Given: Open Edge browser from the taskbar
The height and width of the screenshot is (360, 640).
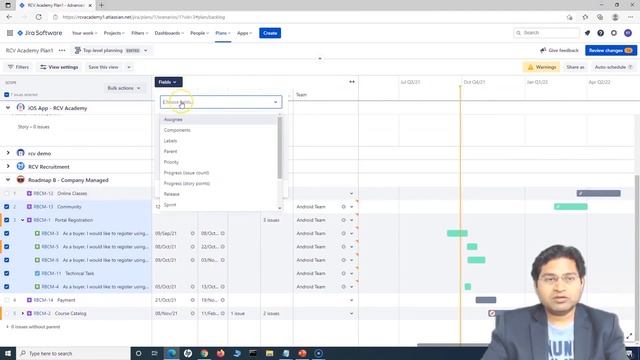Looking at the screenshot, I should tap(171, 353).
